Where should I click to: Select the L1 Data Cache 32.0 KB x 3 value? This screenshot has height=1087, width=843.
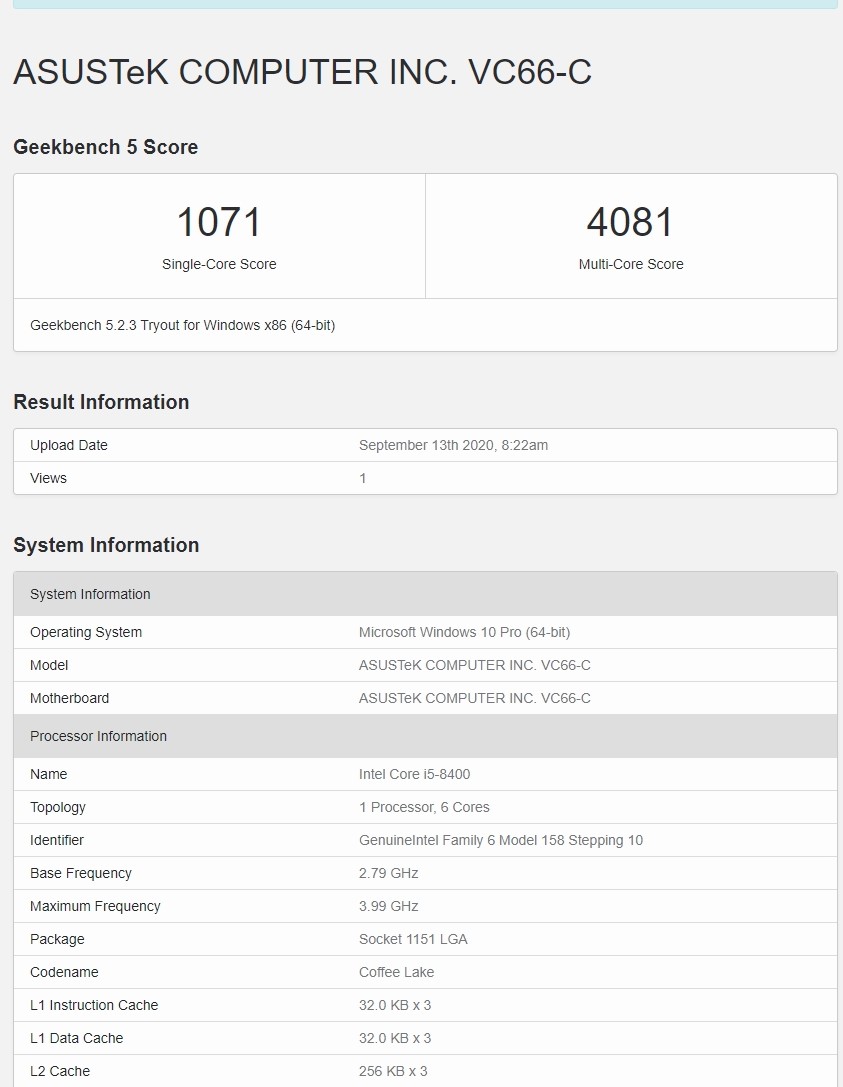tap(395, 1038)
